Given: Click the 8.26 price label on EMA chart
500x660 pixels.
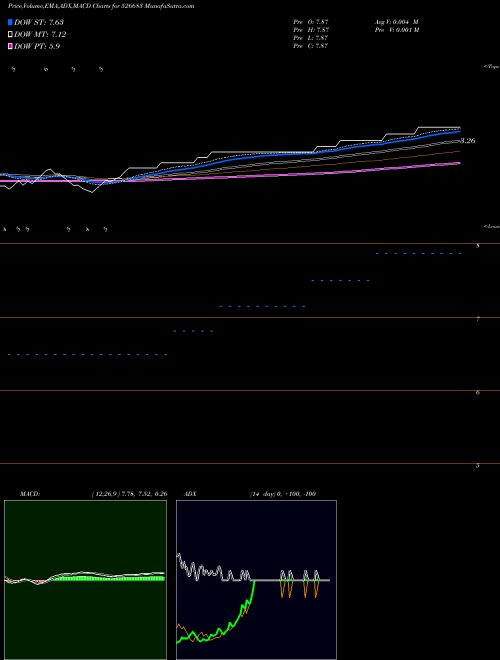Looking at the screenshot, I should 467,141.
